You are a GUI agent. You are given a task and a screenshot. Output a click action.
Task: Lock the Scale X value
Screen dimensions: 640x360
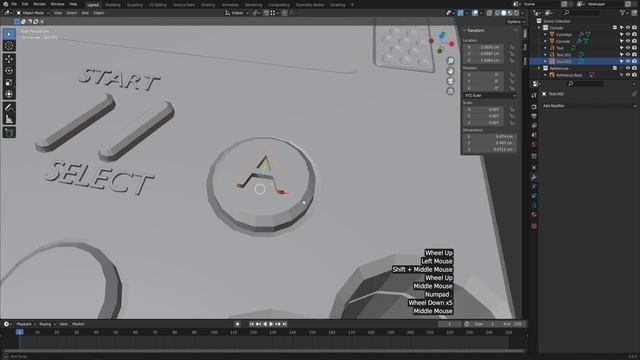click(x=512, y=110)
